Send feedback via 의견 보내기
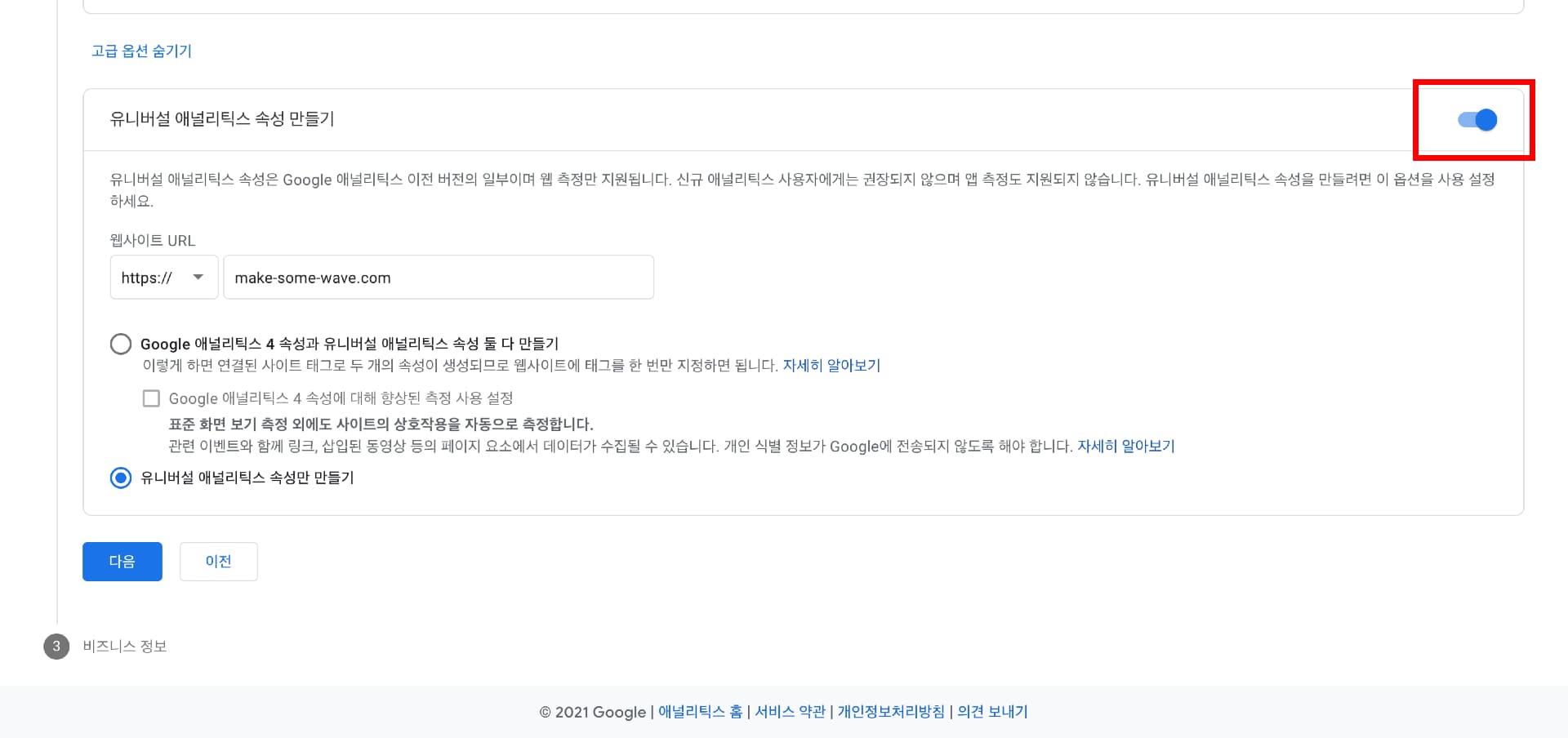1568x738 pixels. pyautogui.click(x=992, y=711)
